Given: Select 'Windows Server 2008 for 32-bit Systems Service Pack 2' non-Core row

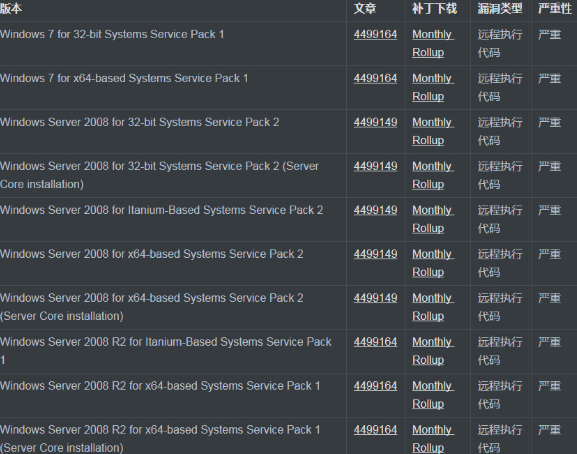Looking at the screenshot, I should (140, 122).
